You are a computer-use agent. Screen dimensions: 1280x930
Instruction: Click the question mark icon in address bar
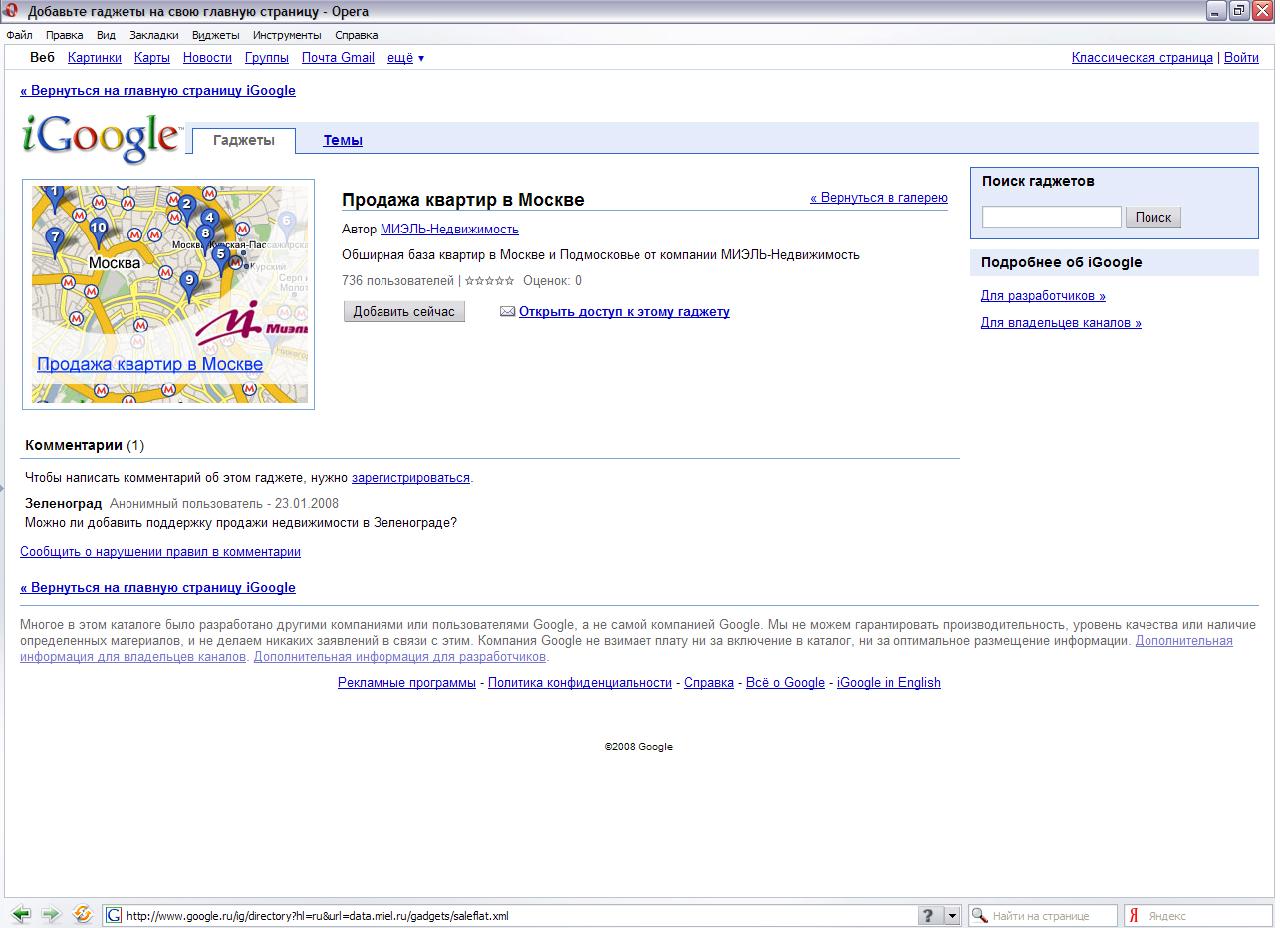[929, 915]
